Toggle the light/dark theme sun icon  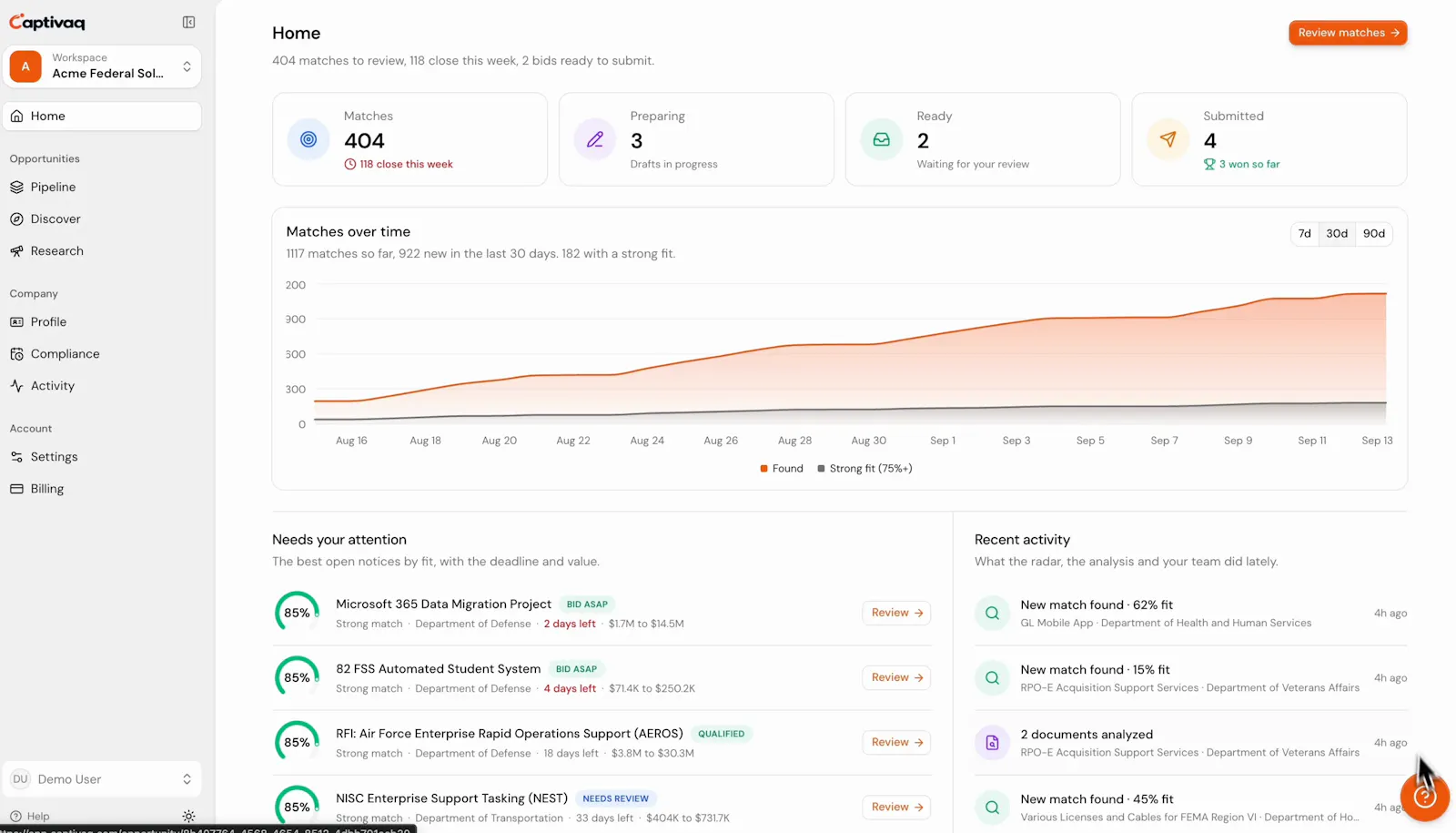188,816
